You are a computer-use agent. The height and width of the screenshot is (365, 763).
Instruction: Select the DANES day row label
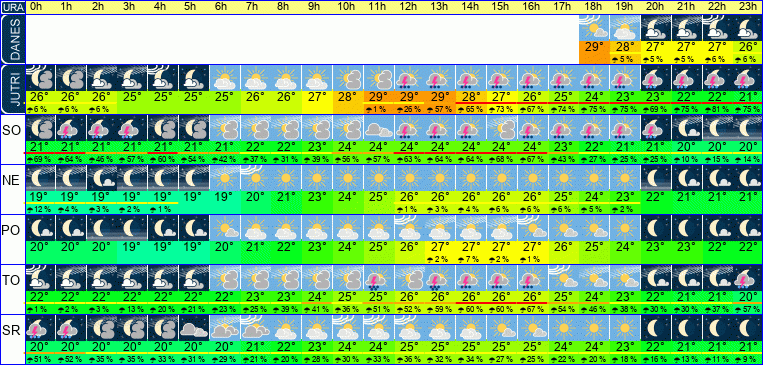[x=12, y=40]
